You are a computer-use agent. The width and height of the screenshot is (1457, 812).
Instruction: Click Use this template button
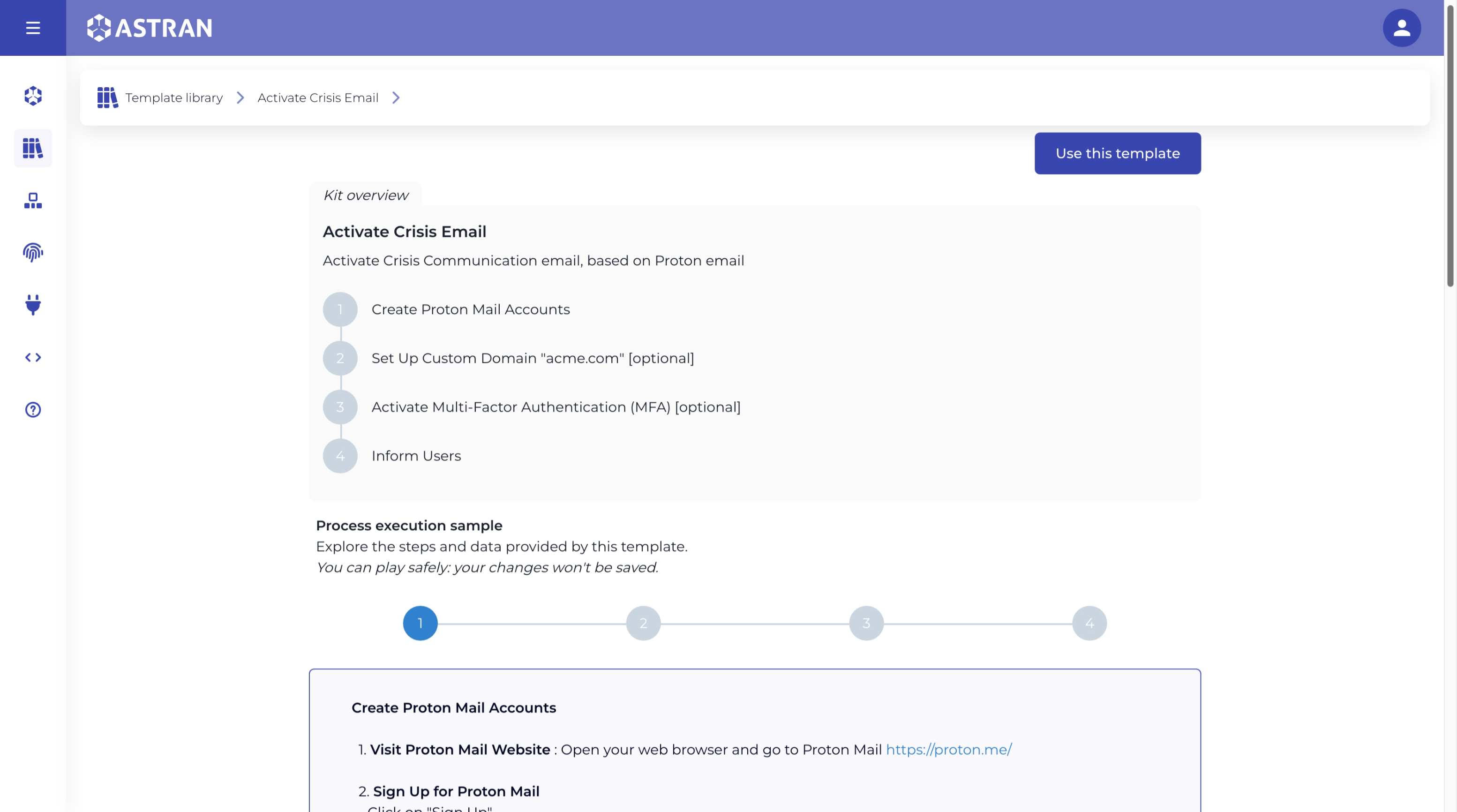(x=1117, y=153)
